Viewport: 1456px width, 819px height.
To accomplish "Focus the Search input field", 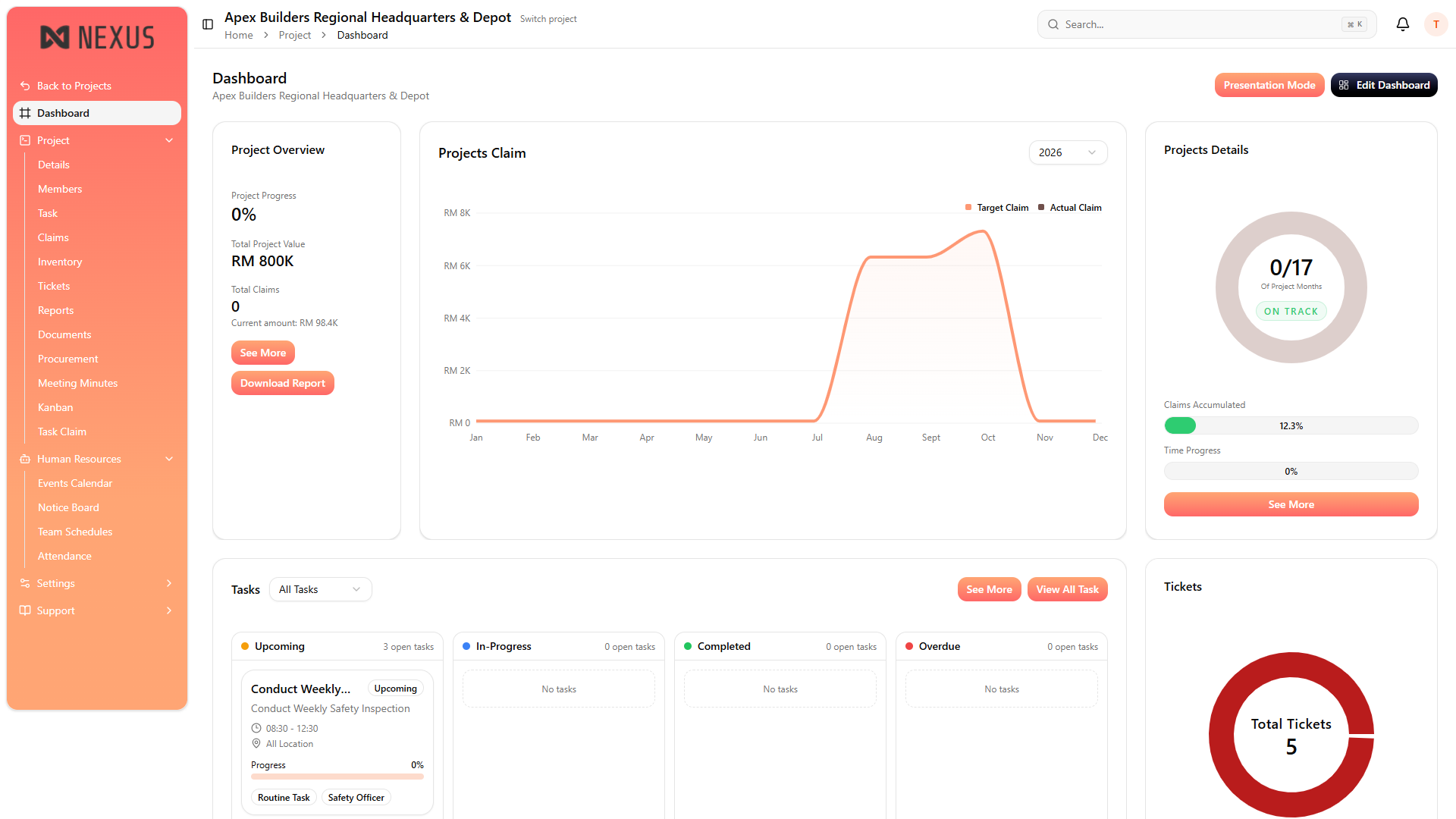I will coord(1207,24).
